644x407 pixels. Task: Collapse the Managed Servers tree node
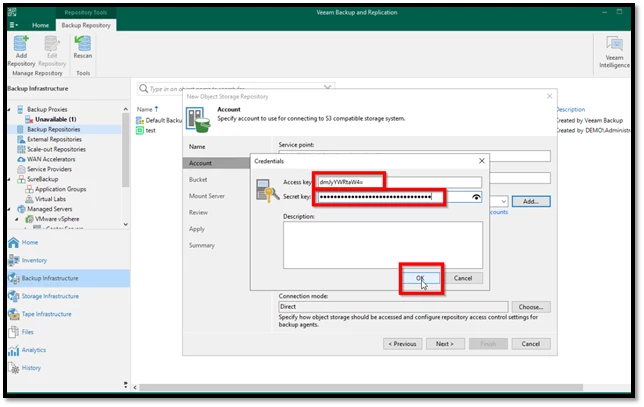coord(9,209)
